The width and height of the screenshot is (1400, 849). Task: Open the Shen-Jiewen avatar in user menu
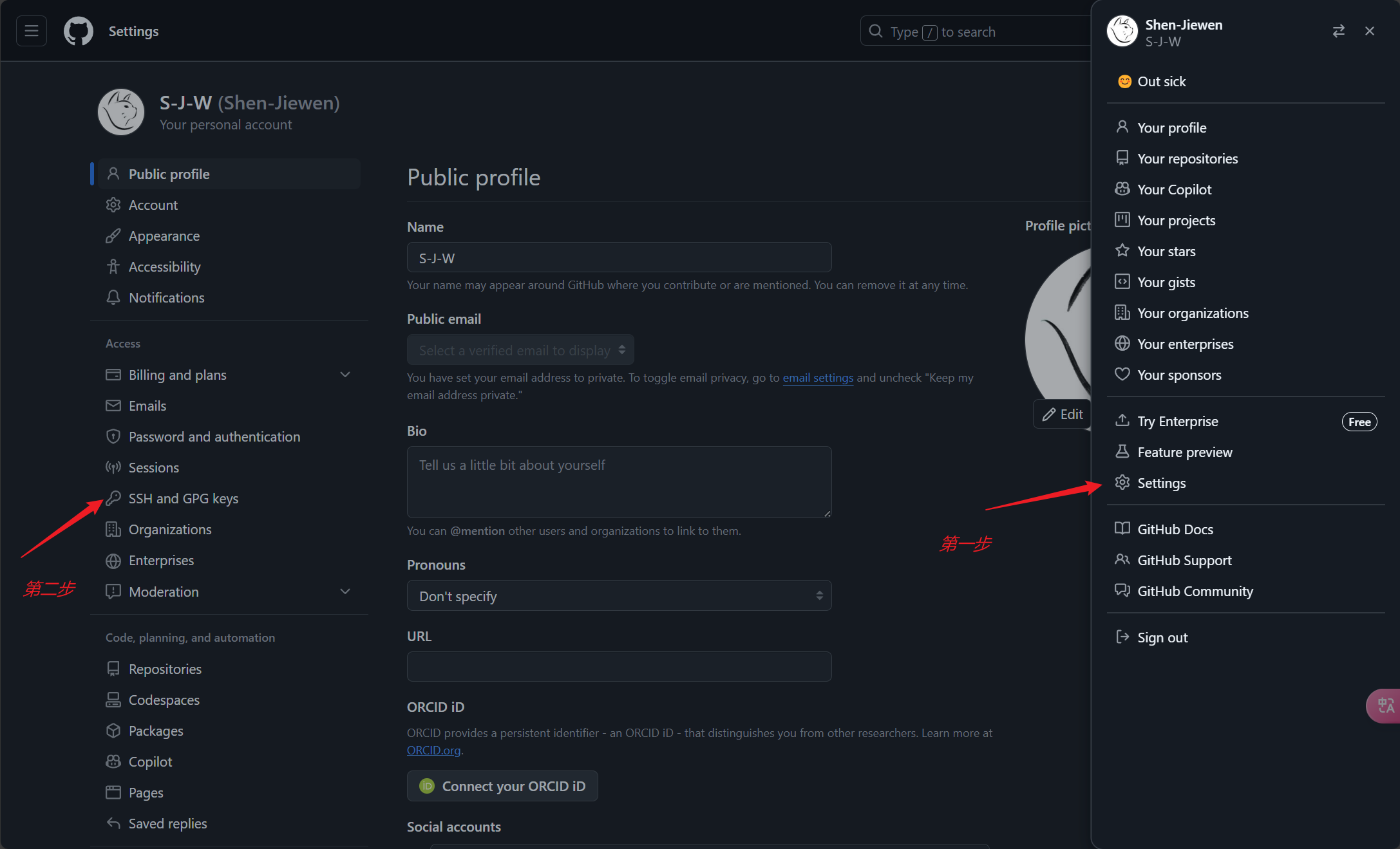click(1122, 31)
